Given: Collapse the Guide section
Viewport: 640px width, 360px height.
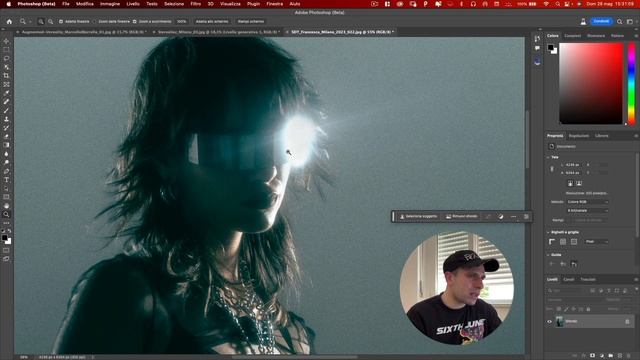Looking at the screenshot, I should pos(548,255).
